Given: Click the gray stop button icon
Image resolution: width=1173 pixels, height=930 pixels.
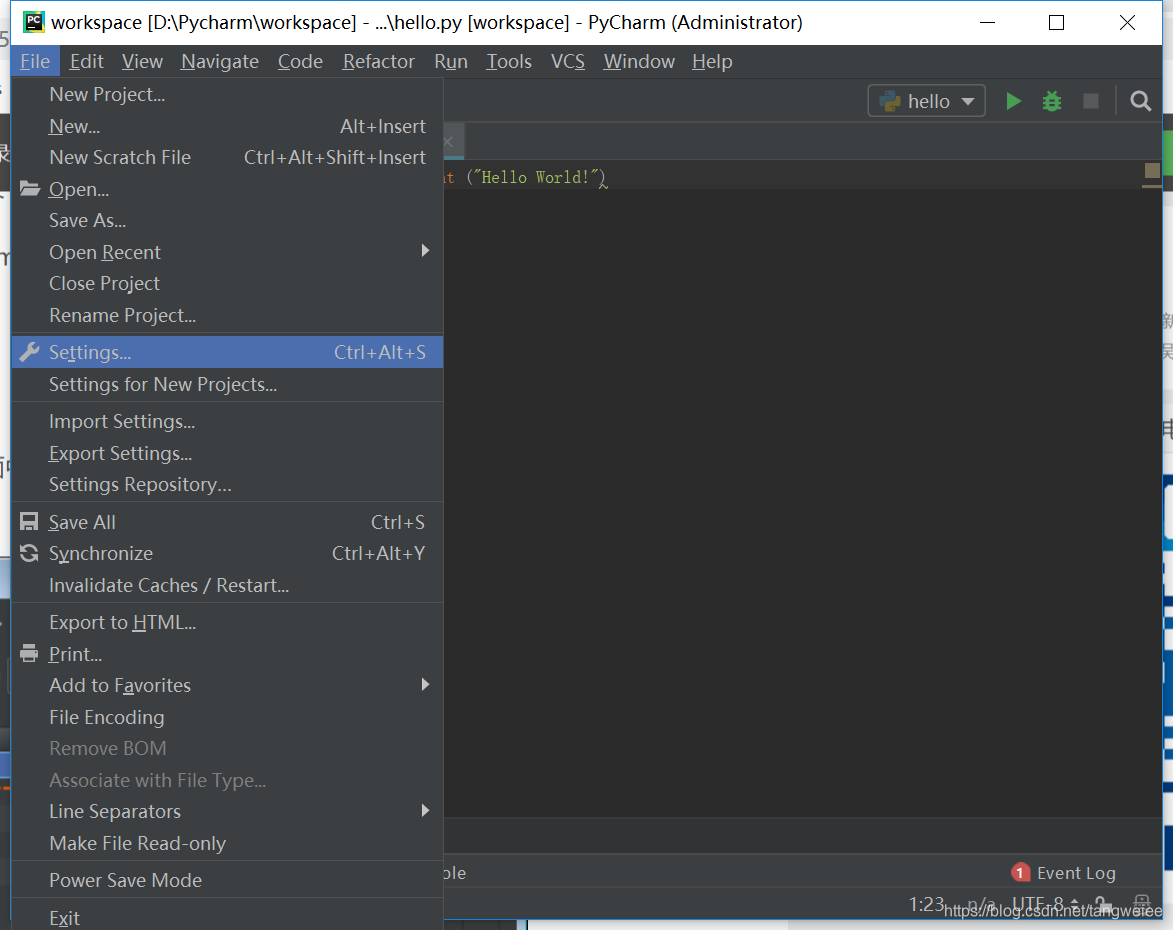Looking at the screenshot, I should coord(1091,101).
